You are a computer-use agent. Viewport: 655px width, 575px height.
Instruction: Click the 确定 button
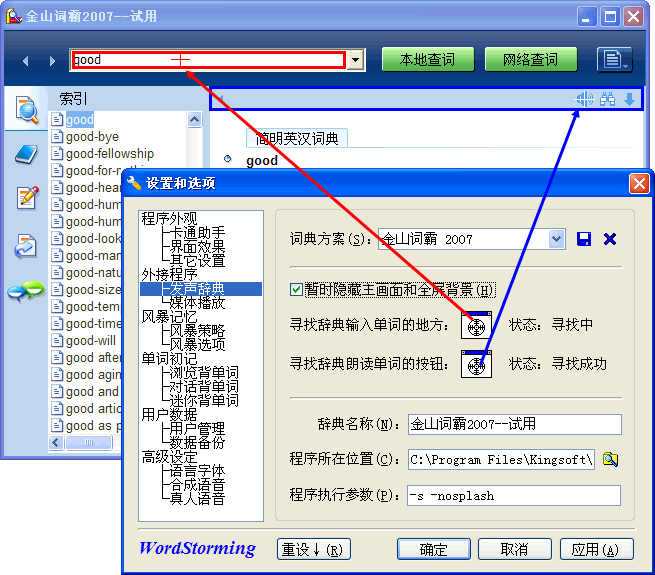click(x=433, y=549)
